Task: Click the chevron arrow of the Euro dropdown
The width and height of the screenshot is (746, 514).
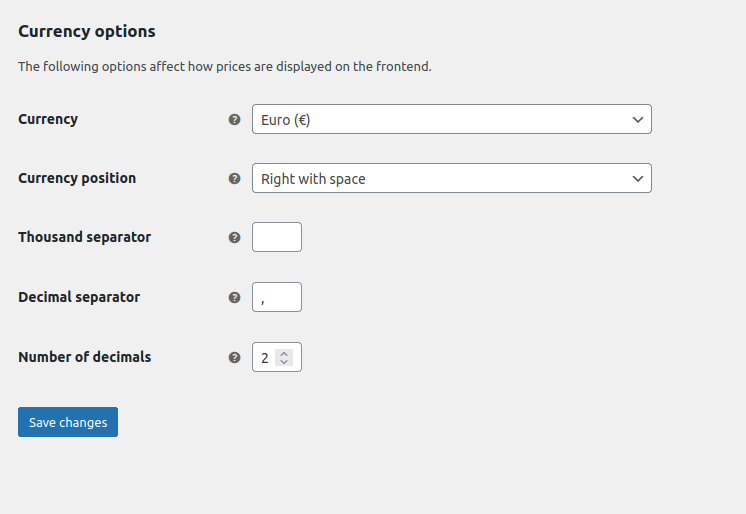Action: [x=638, y=119]
